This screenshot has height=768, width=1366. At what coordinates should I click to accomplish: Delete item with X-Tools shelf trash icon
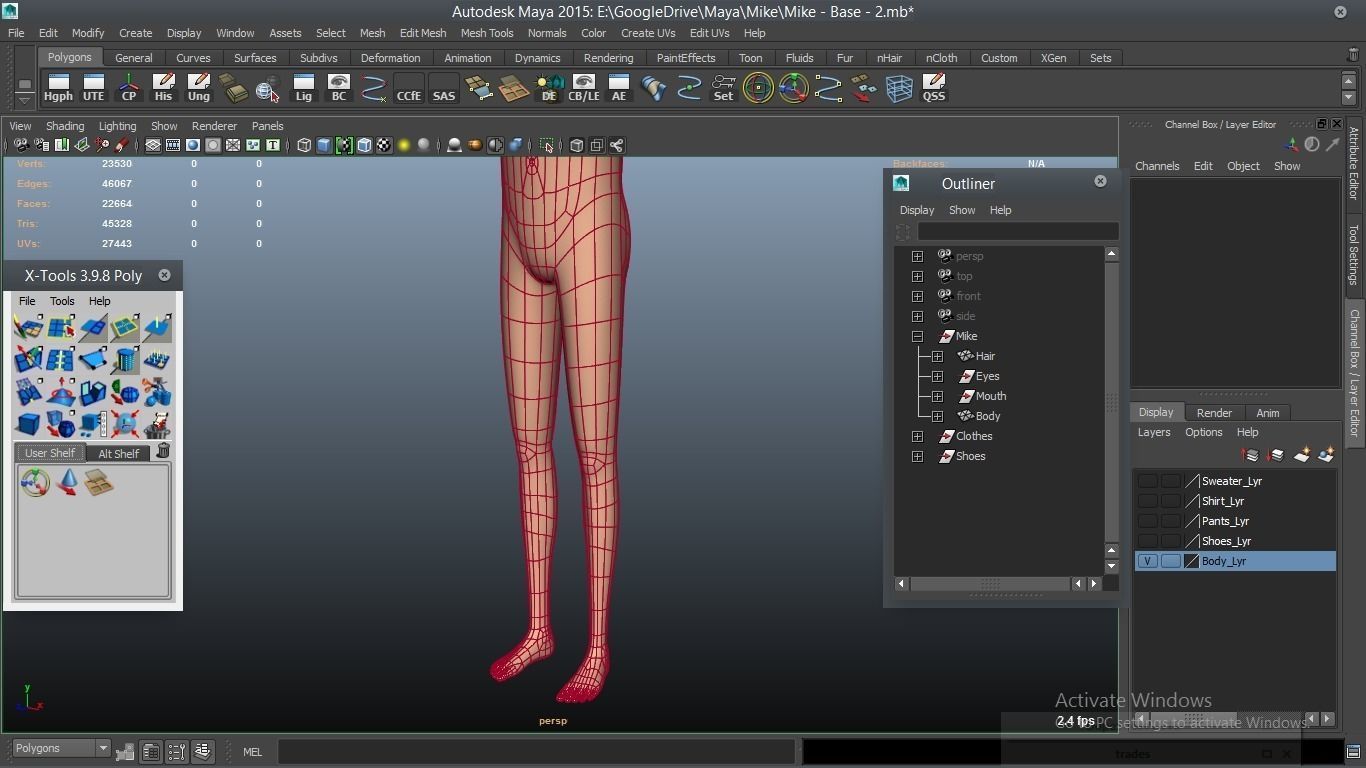[x=163, y=452]
